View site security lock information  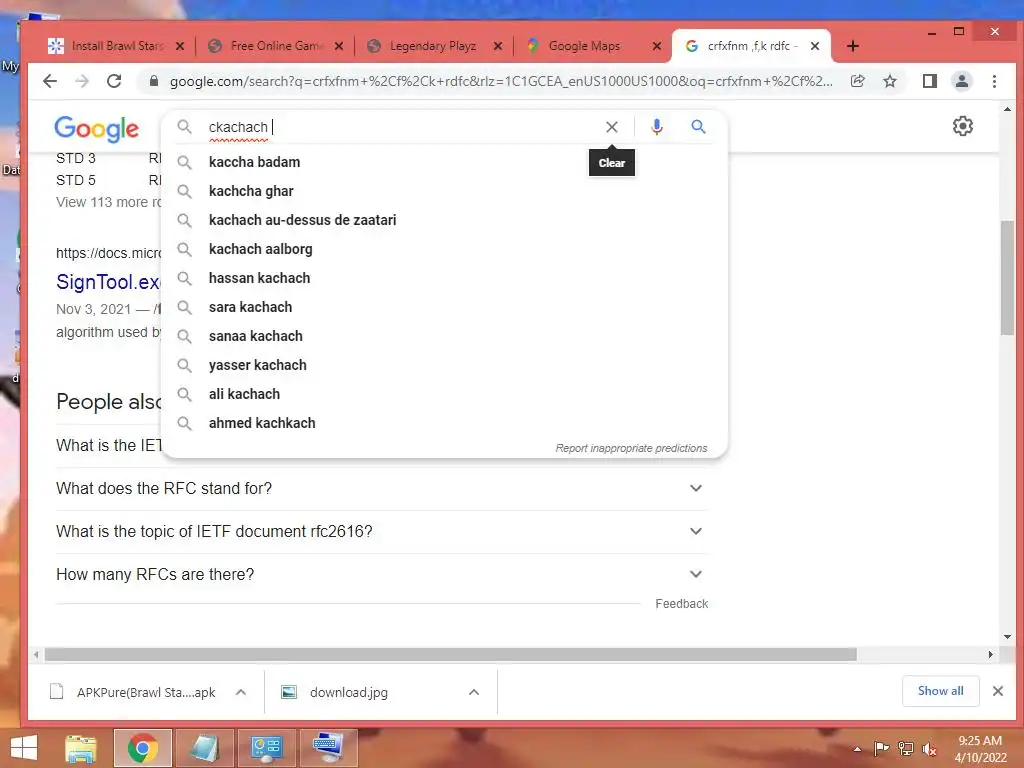153,81
